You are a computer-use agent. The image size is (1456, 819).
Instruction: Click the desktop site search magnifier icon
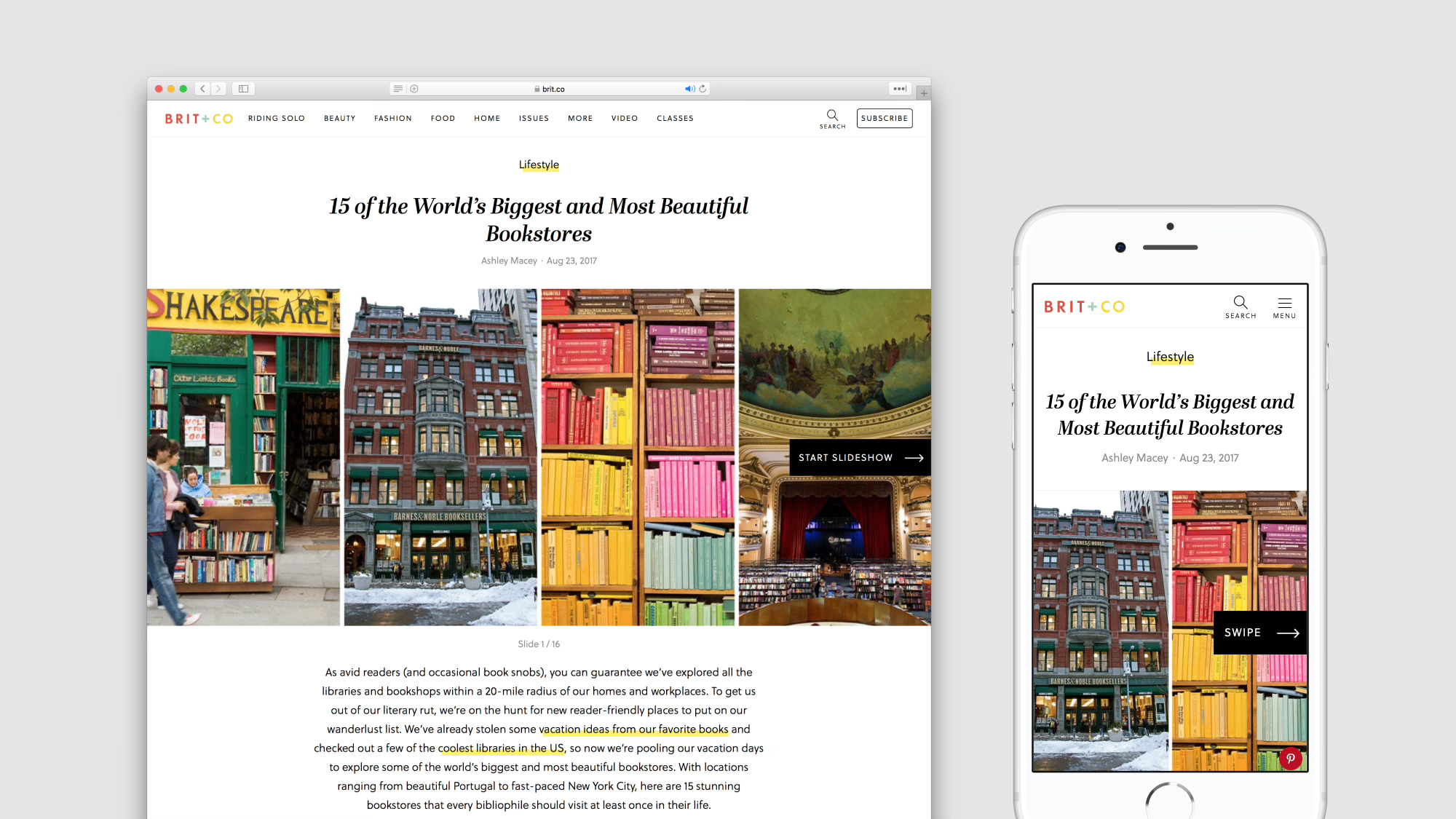pos(832,115)
